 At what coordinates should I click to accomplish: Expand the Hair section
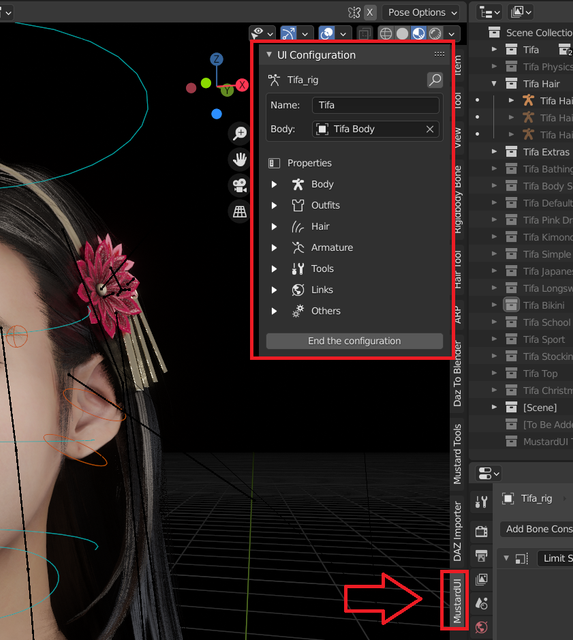(274, 227)
